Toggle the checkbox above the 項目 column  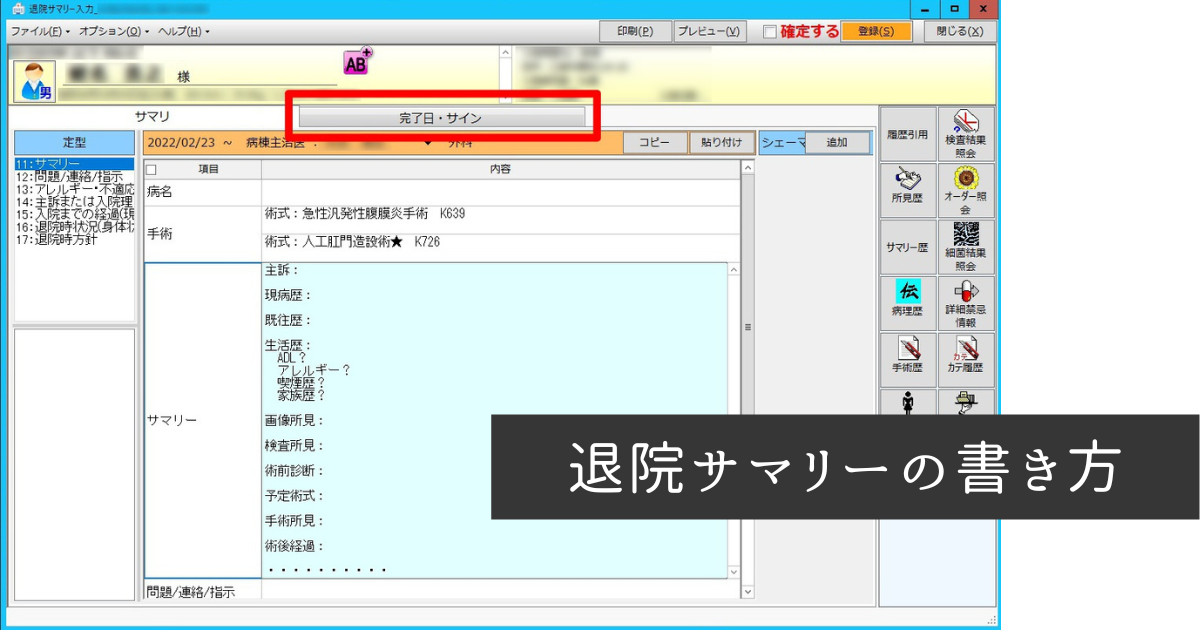pos(153,168)
